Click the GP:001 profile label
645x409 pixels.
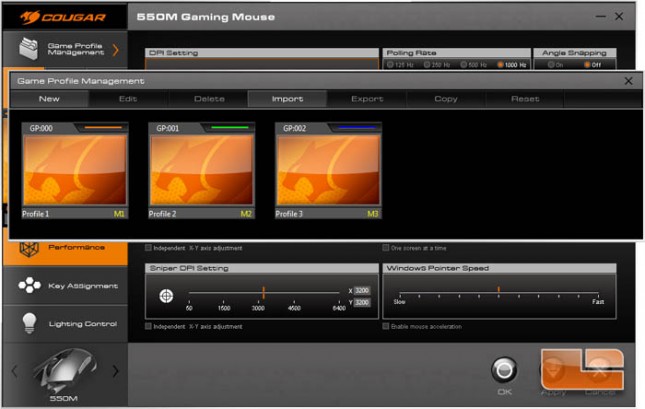(x=168, y=128)
